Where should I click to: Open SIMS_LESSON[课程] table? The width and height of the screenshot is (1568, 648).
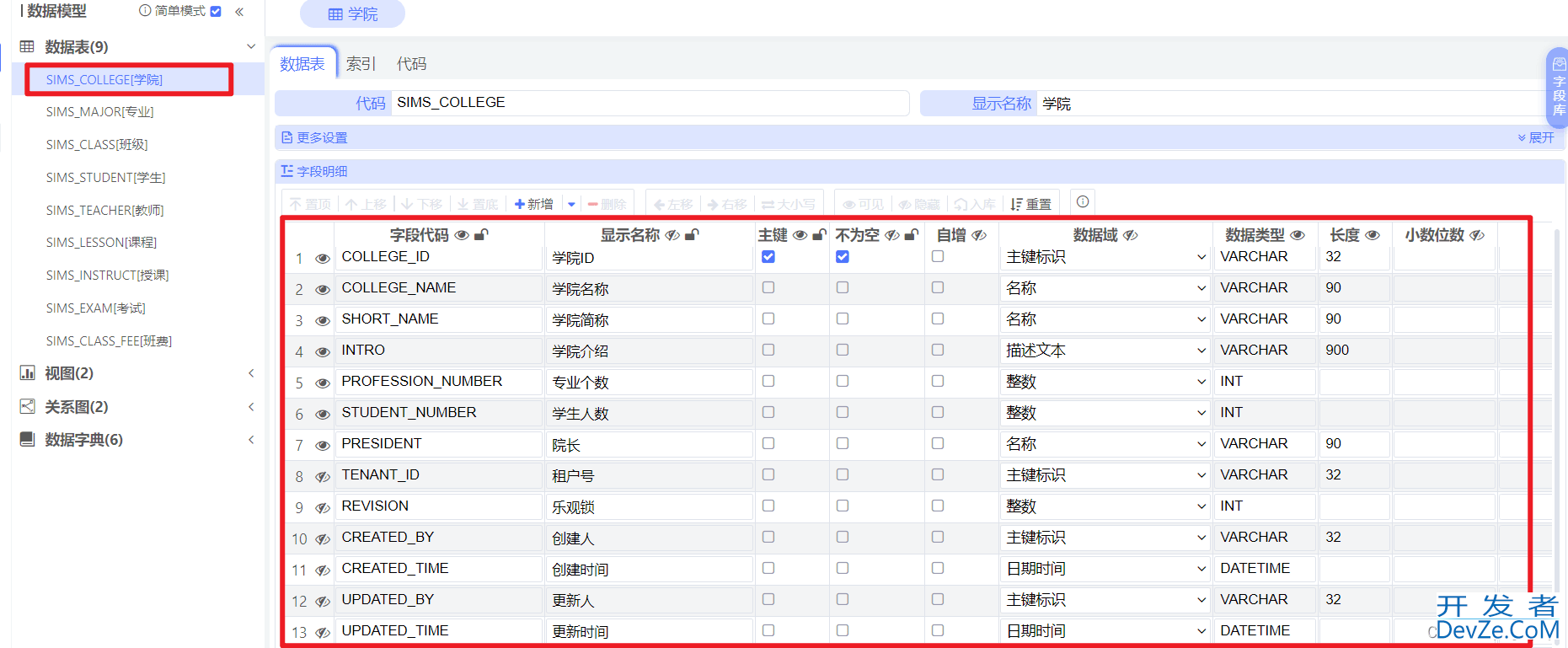[x=101, y=242]
